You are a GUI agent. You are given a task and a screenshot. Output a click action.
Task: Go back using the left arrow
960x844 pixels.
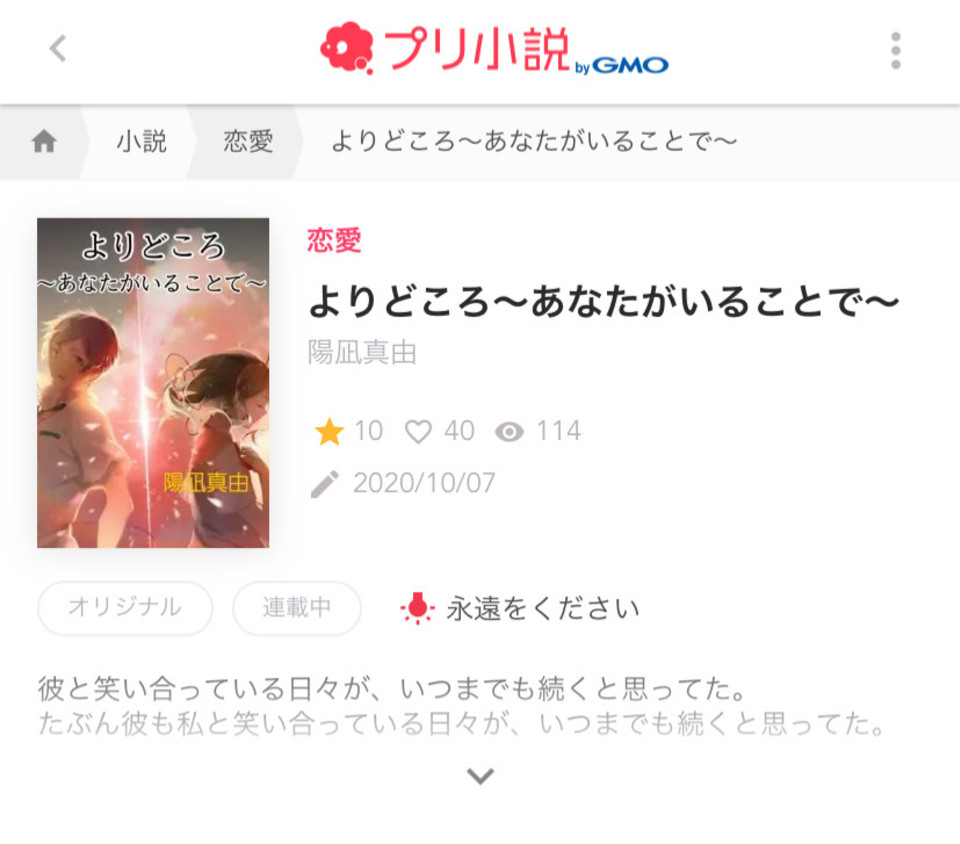pyautogui.click(x=58, y=49)
